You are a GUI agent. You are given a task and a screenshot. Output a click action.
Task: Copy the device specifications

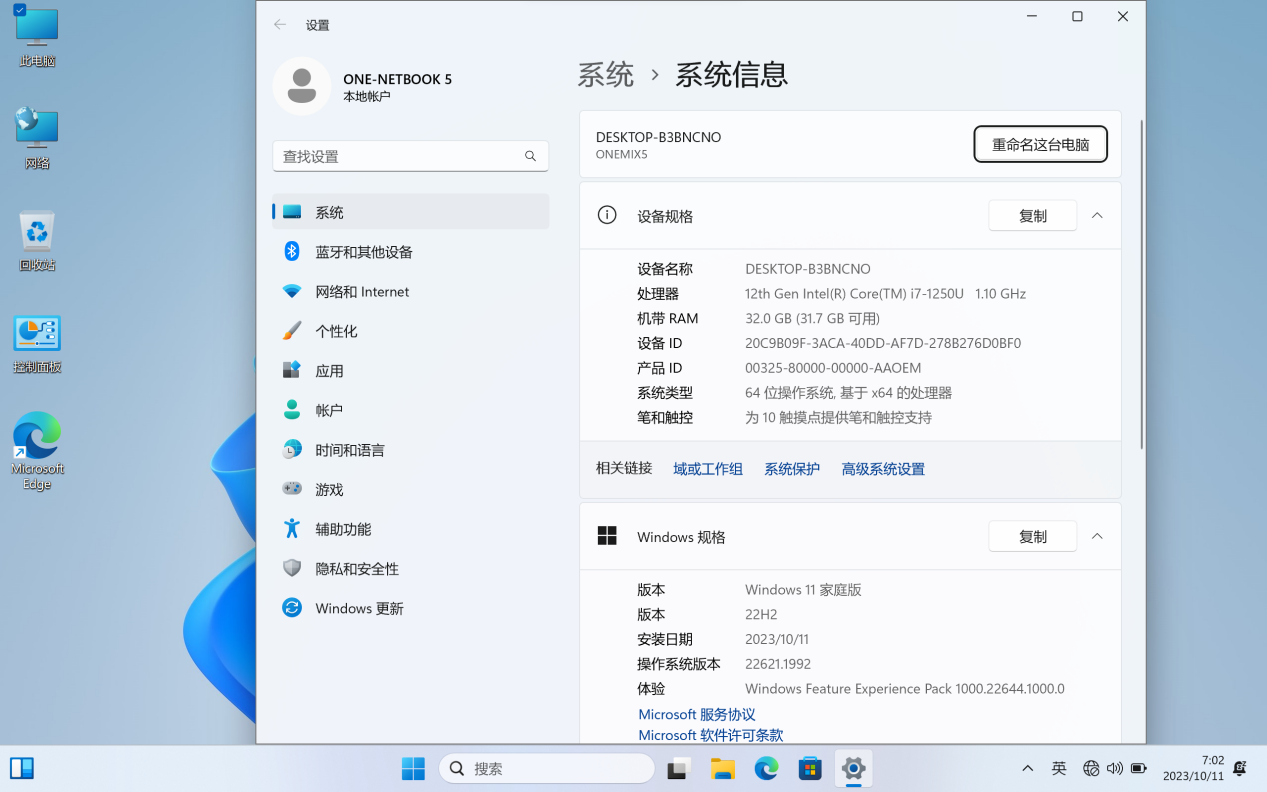pyautogui.click(x=1032, y=216)
